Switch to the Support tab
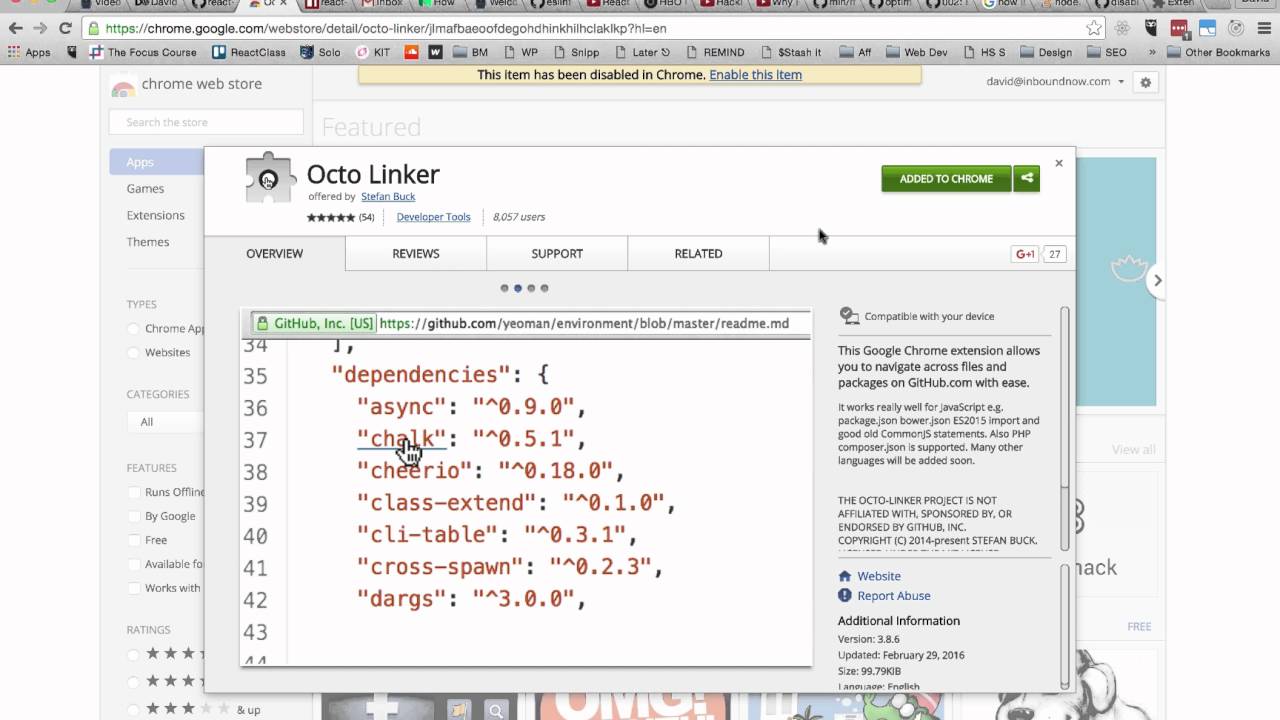 click(x=557, y=254)
